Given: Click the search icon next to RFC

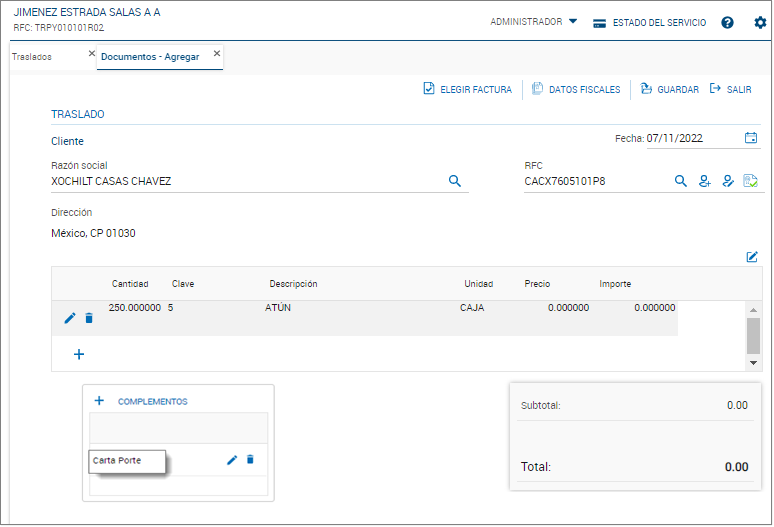Looking at the screenshot, I should [x=681, y=181].
